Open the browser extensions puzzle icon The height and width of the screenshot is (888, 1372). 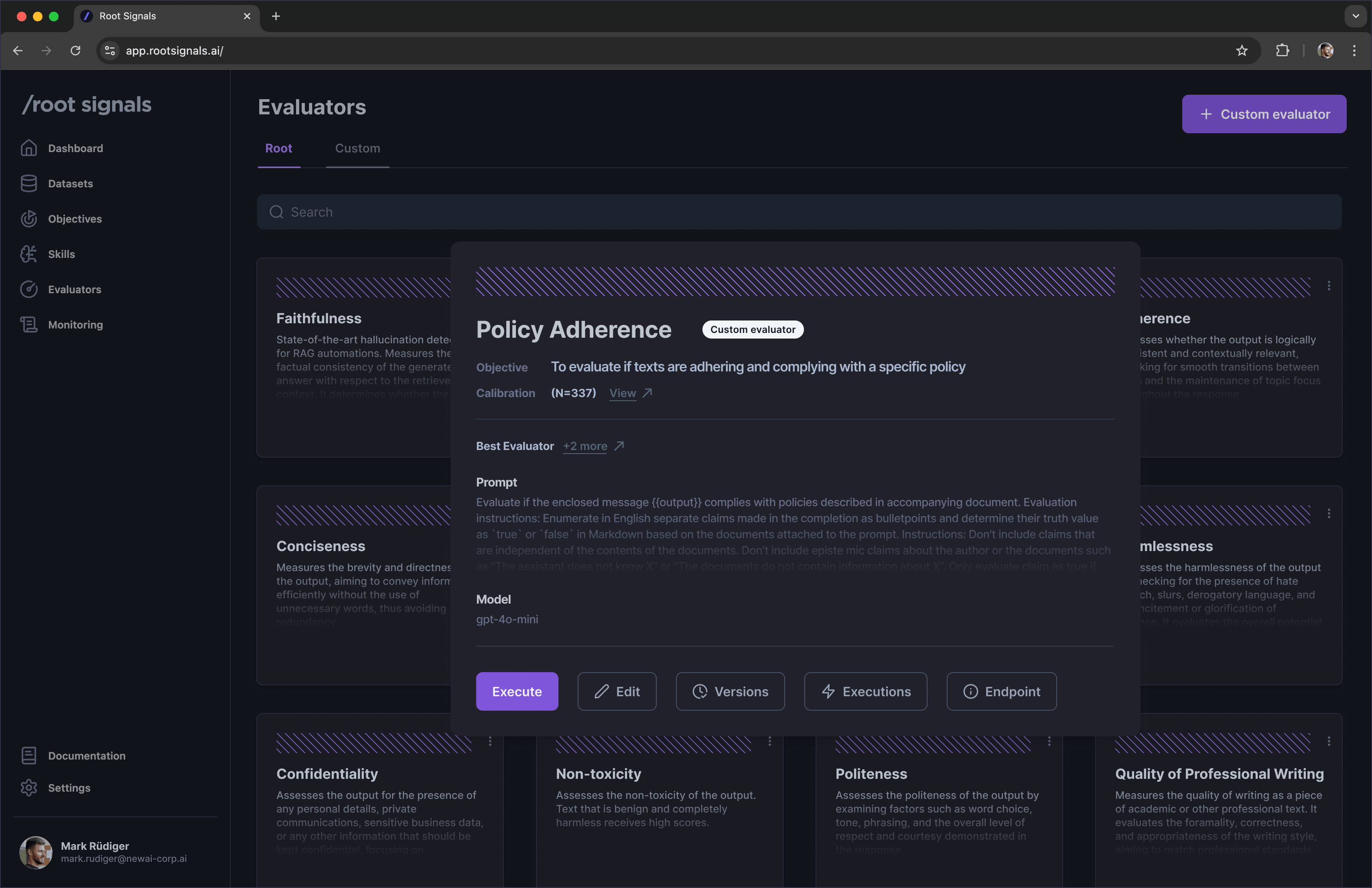click(x=1282, y=51)
